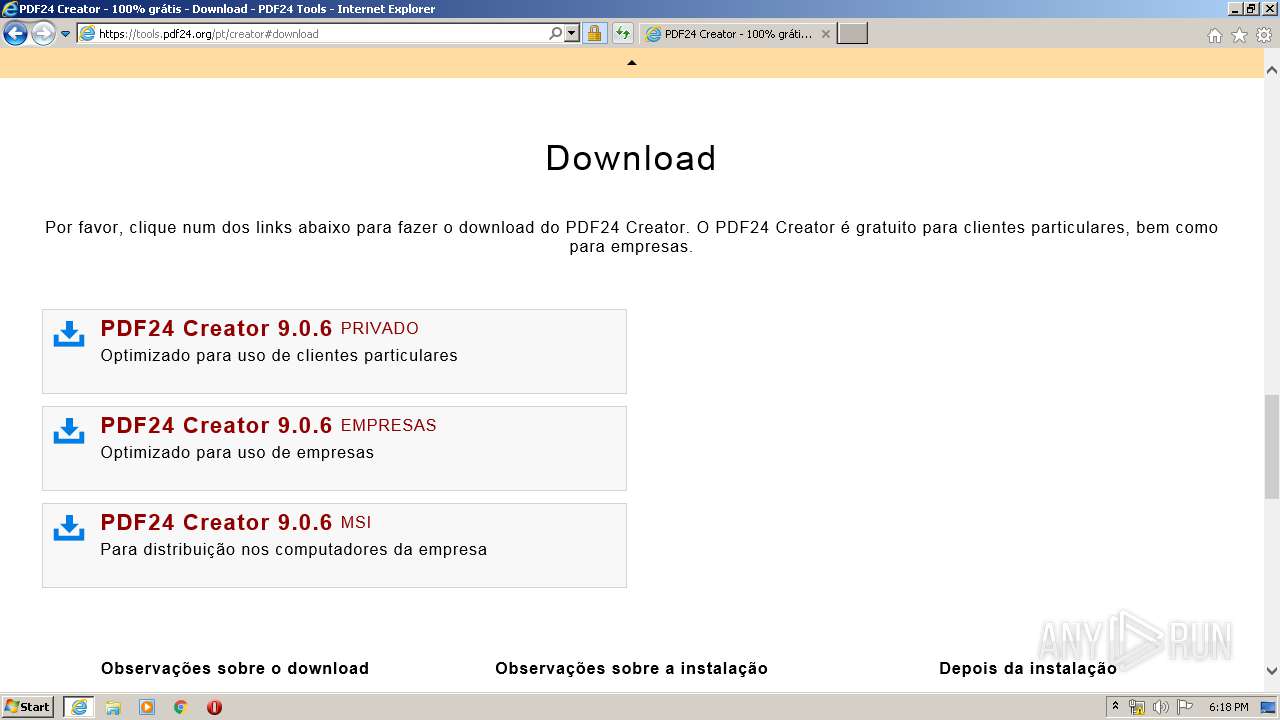Click the Download page heading
This screenshot has height=720, width=1280.
tap(631, 158)
